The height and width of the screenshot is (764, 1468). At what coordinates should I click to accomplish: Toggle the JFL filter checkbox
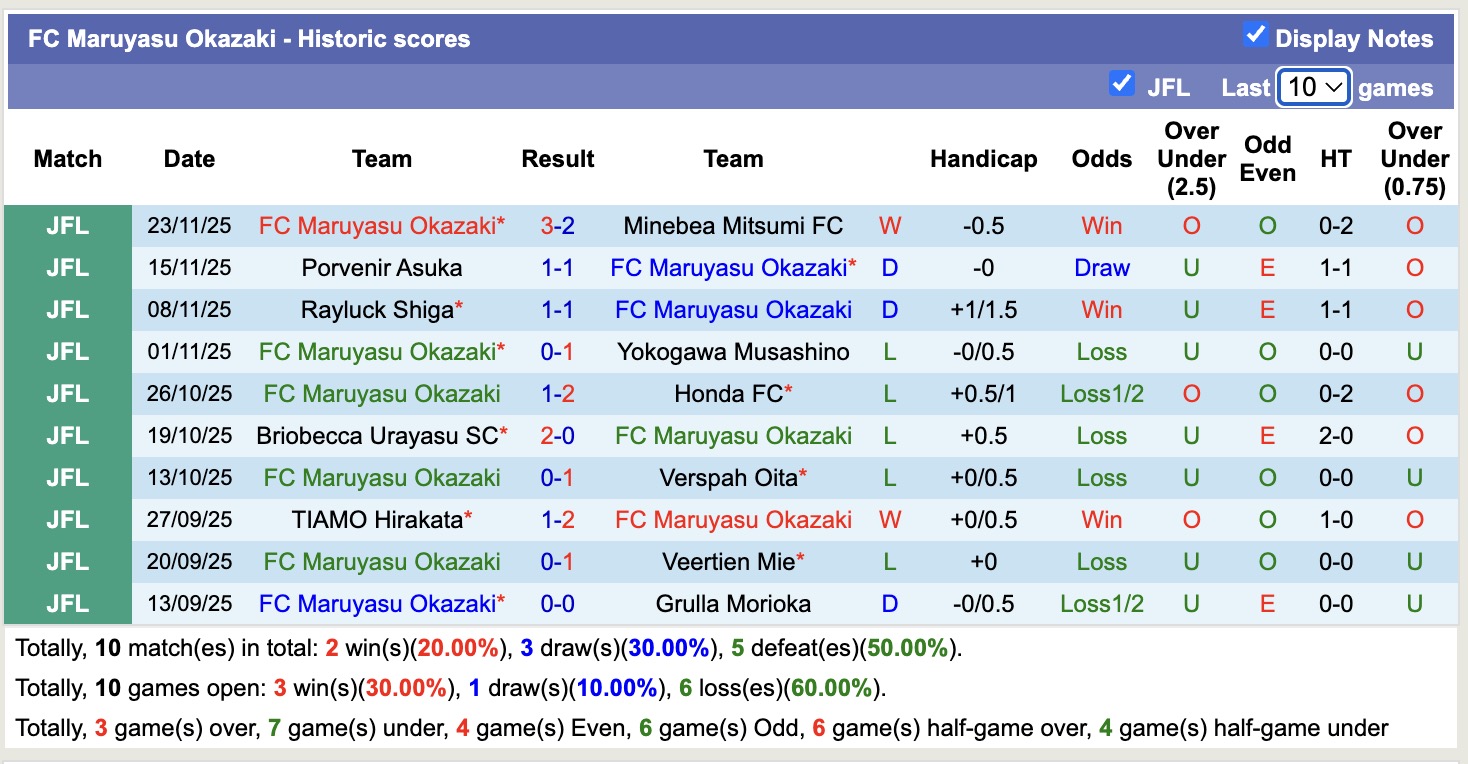click(1122, 85)
